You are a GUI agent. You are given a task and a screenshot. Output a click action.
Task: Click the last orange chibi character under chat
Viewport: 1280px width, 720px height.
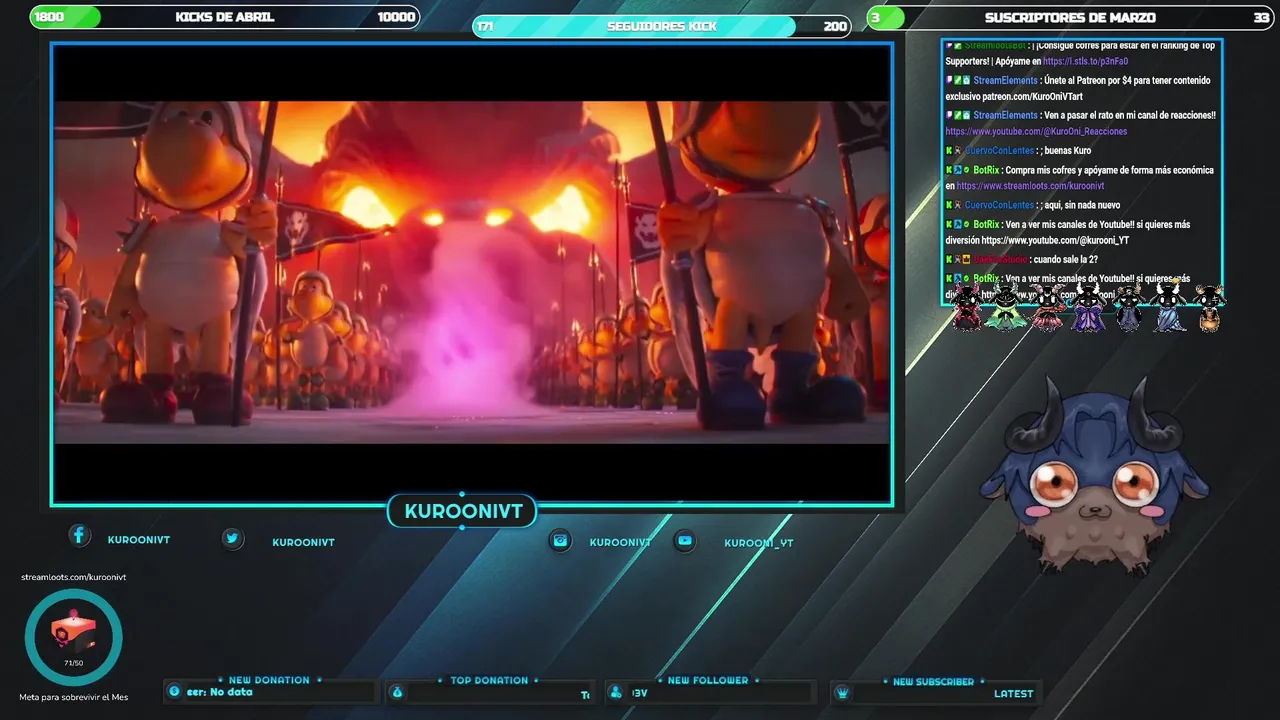click(x=1210, y=309)
